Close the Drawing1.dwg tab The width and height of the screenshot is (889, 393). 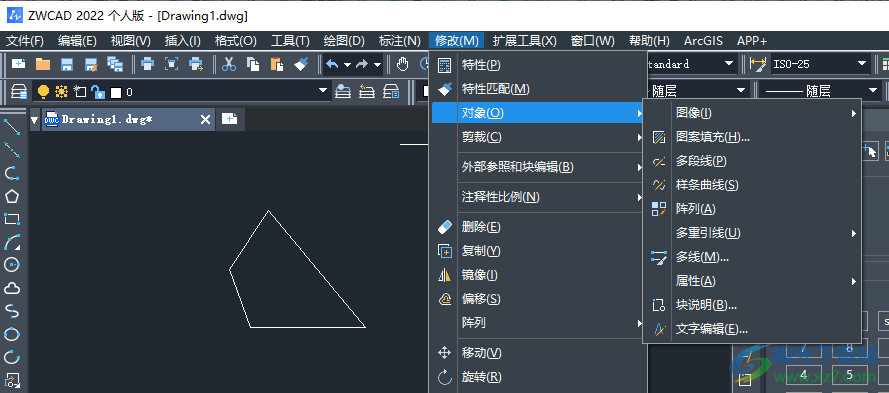click(x=206, y=120)
